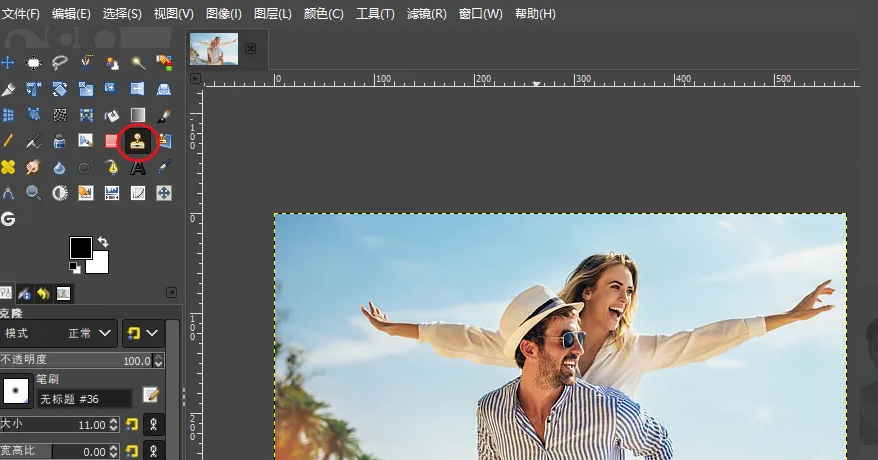Viewport: 878px width, 460px height.
Task: Expand the paint mode group switcher dropdown
Action: (x=142, y=332)
